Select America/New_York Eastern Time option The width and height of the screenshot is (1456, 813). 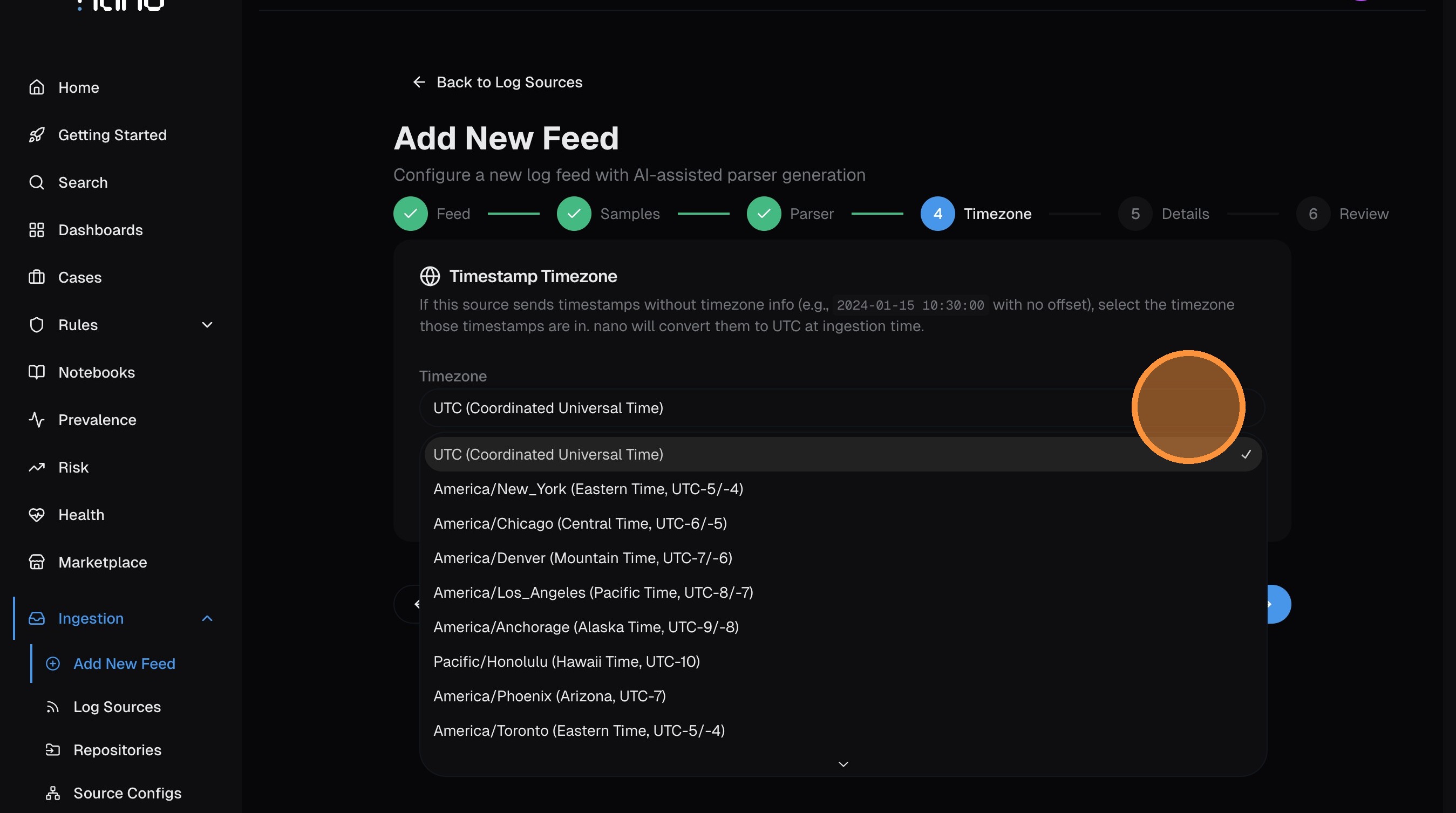(x=588, y=489)
